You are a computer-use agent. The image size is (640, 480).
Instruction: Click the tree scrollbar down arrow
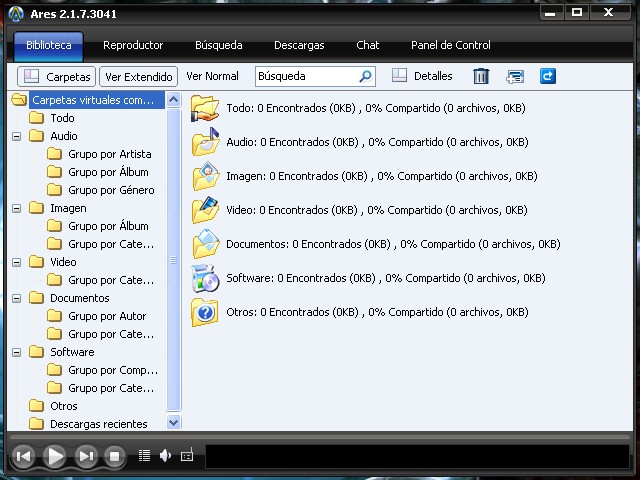tap(173, 422)
